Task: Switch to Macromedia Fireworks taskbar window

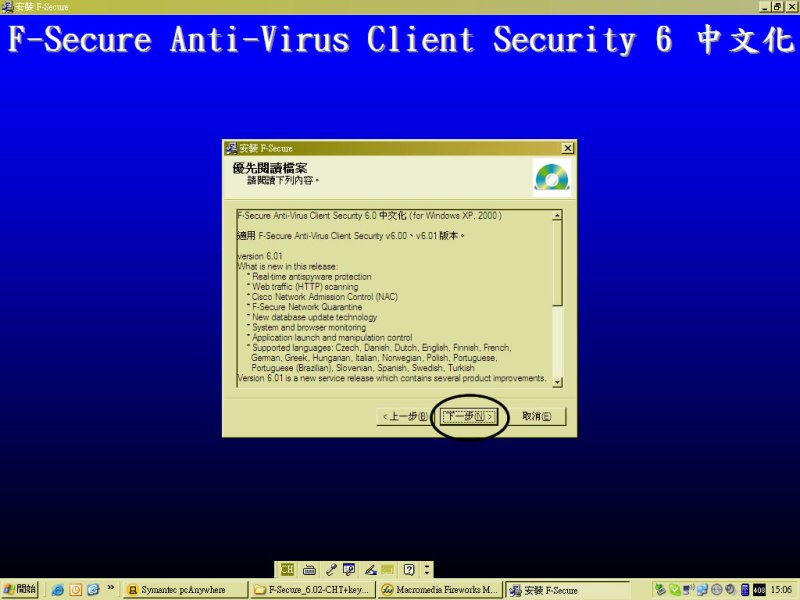Action: pyautogui.click(x=440, y=590)
